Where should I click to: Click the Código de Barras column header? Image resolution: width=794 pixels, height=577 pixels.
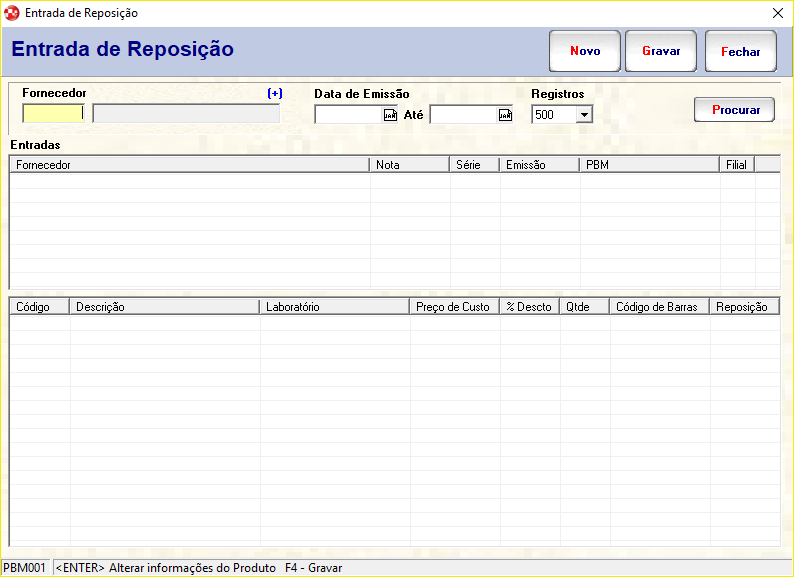click(660, 306)
